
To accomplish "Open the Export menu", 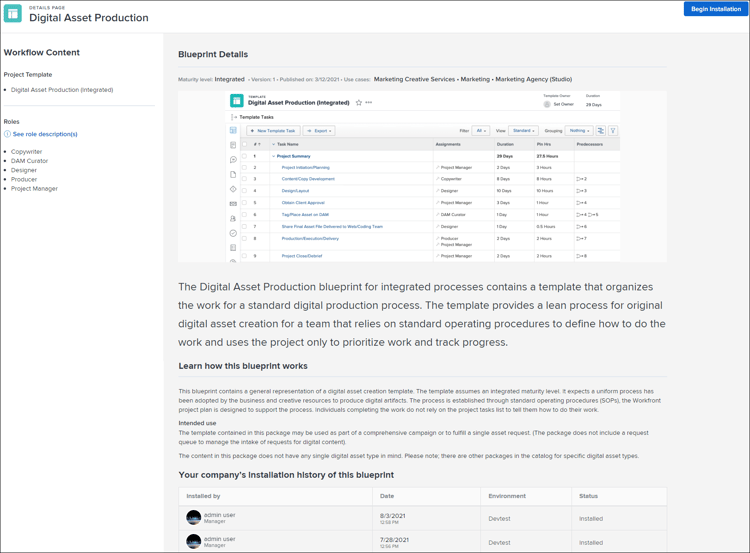I will pos(319,130).
